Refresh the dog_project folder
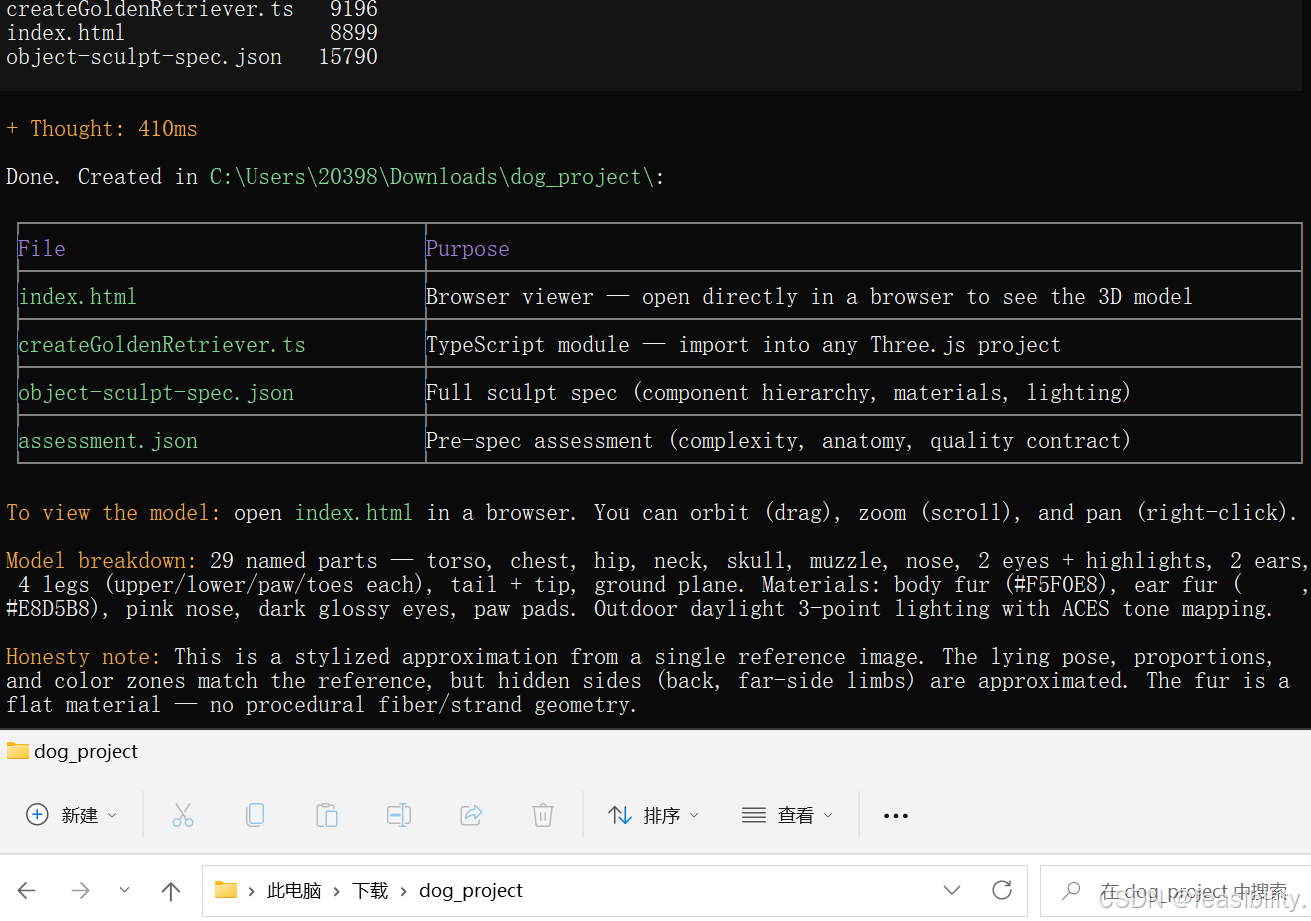 (1002, 889)
